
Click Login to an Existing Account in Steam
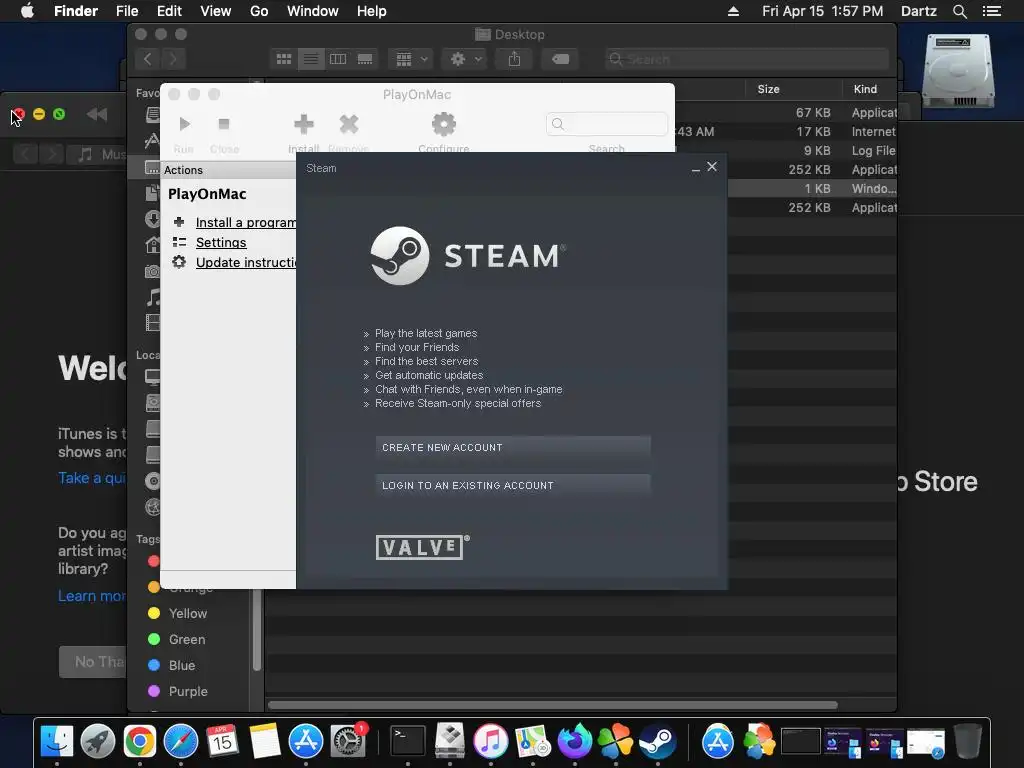pyautogui.click(x=513, y=485)
